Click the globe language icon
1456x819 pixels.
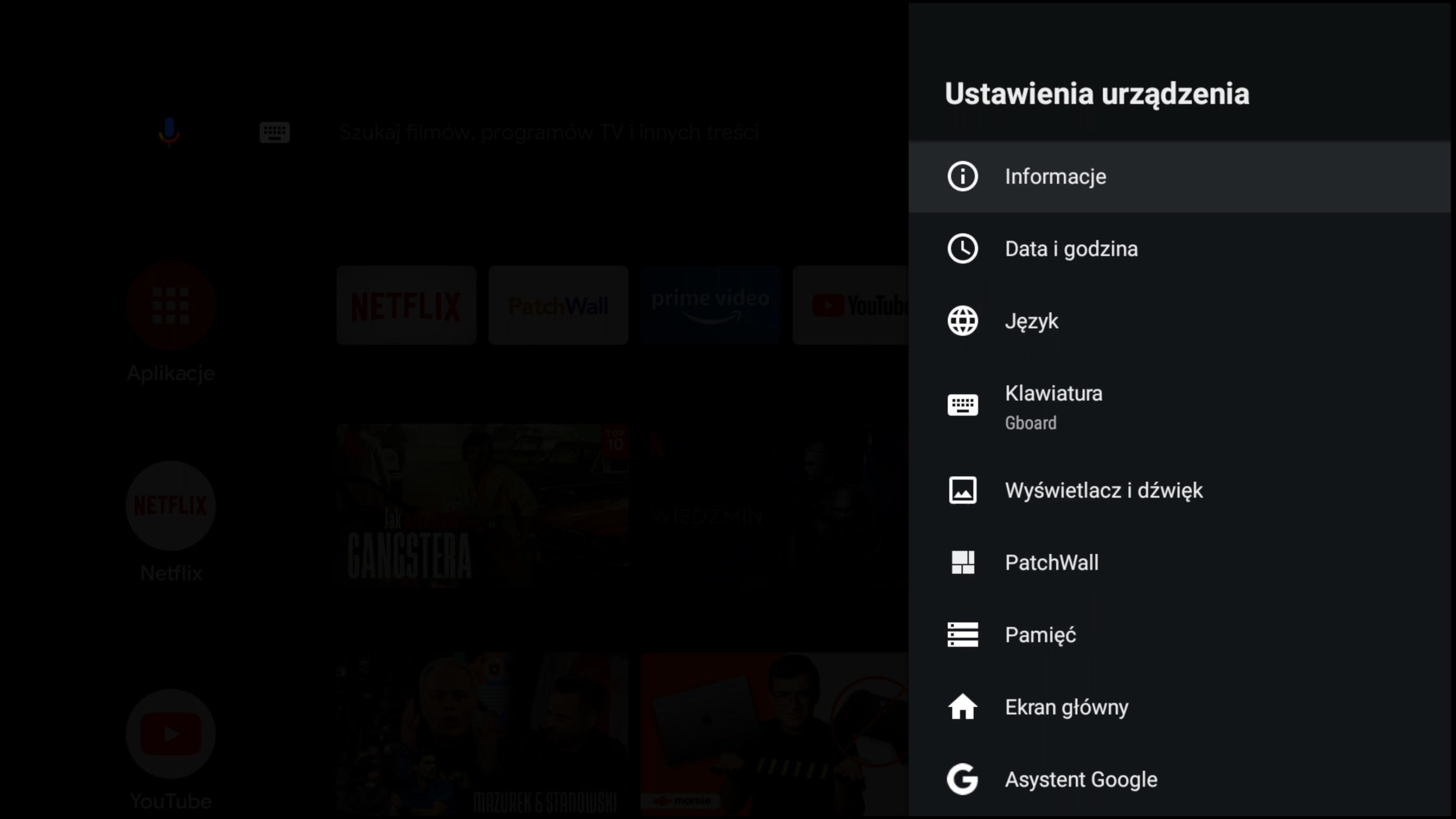[x=962, y=321]
